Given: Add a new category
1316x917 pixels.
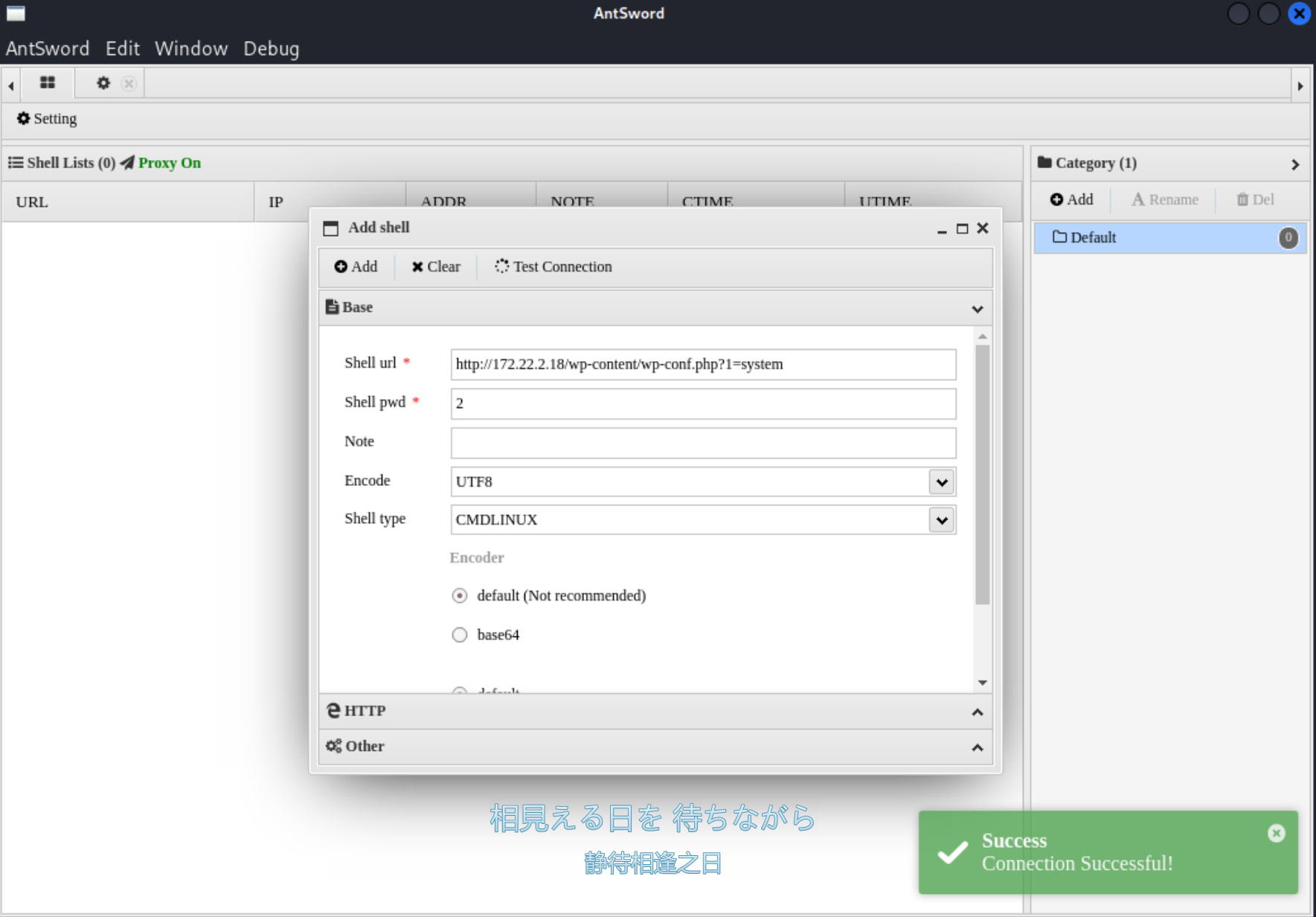Looking at the screenshot, I should click(x=1071, y=199).
